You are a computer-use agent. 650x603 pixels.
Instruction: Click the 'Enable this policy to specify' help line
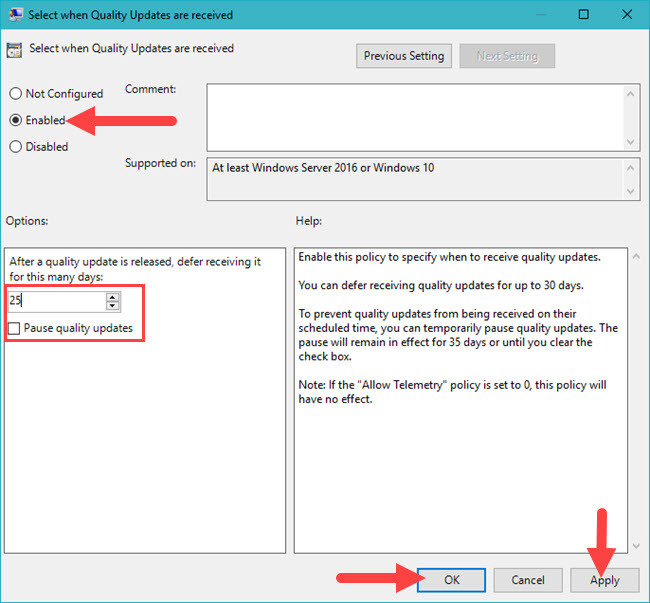pos(449,257)
